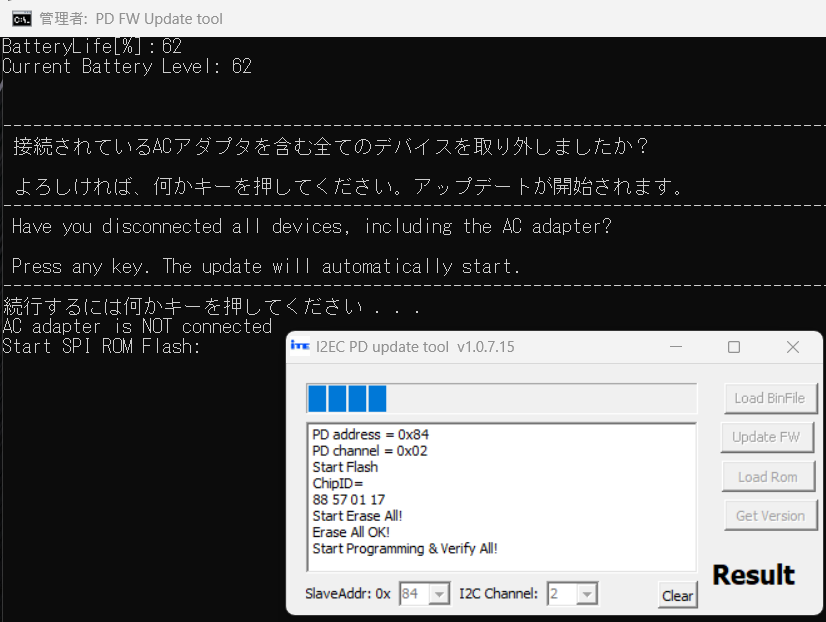Open the SlaveAddr dropdown showing 84
The image size is (826, 622).
tap(439, 594)
